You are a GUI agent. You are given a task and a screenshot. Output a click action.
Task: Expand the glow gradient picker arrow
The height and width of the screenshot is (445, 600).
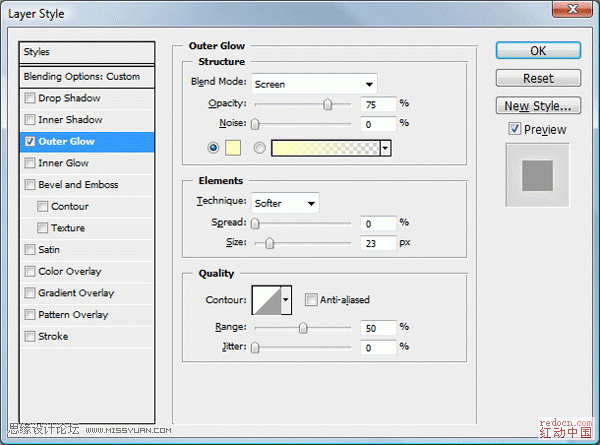tap(385, 148)
